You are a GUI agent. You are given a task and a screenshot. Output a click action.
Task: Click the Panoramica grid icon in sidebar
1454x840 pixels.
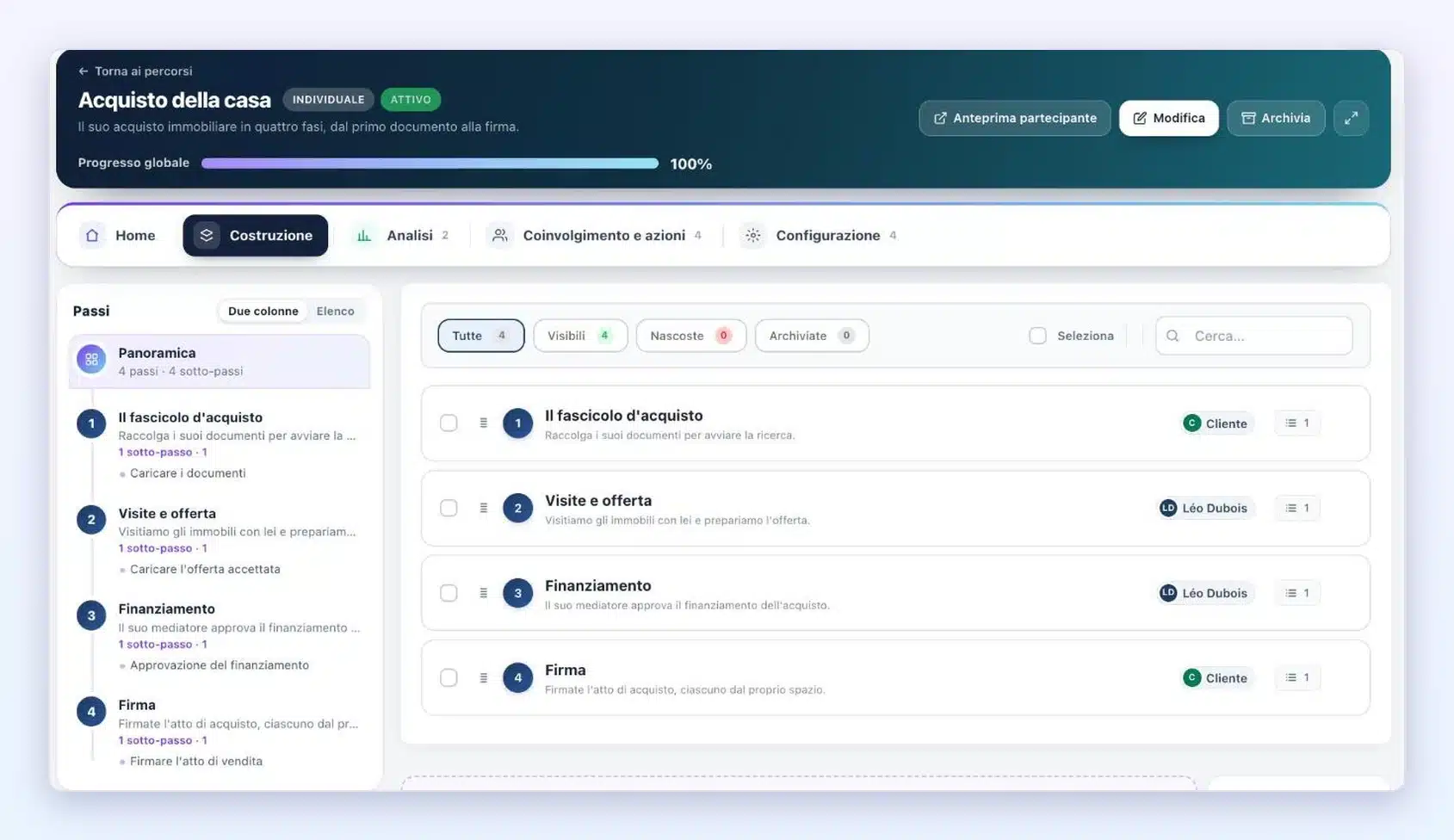click(91, 360)
